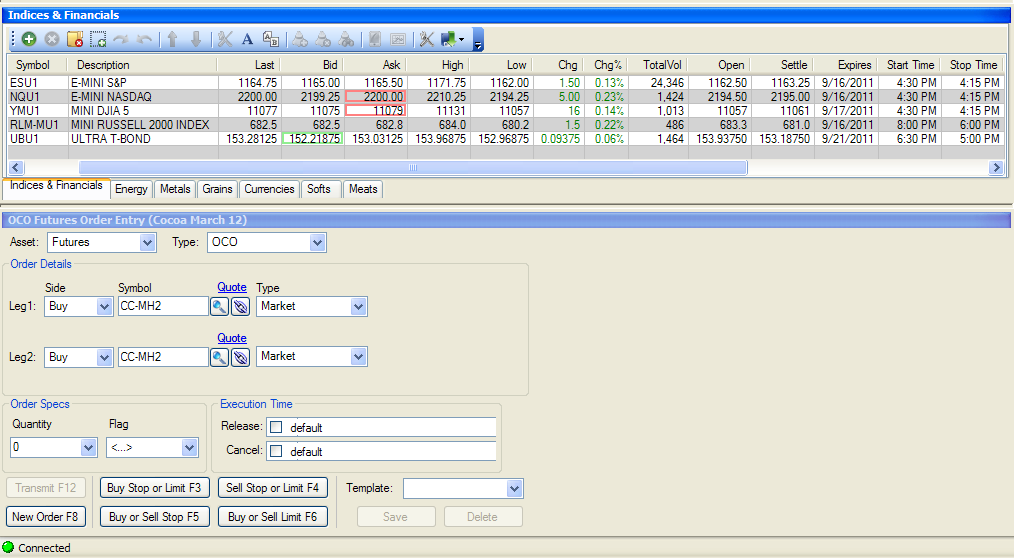Click Buy or Sell Stop F5 button
1014x558 pixels.
(x=155, y=517)
